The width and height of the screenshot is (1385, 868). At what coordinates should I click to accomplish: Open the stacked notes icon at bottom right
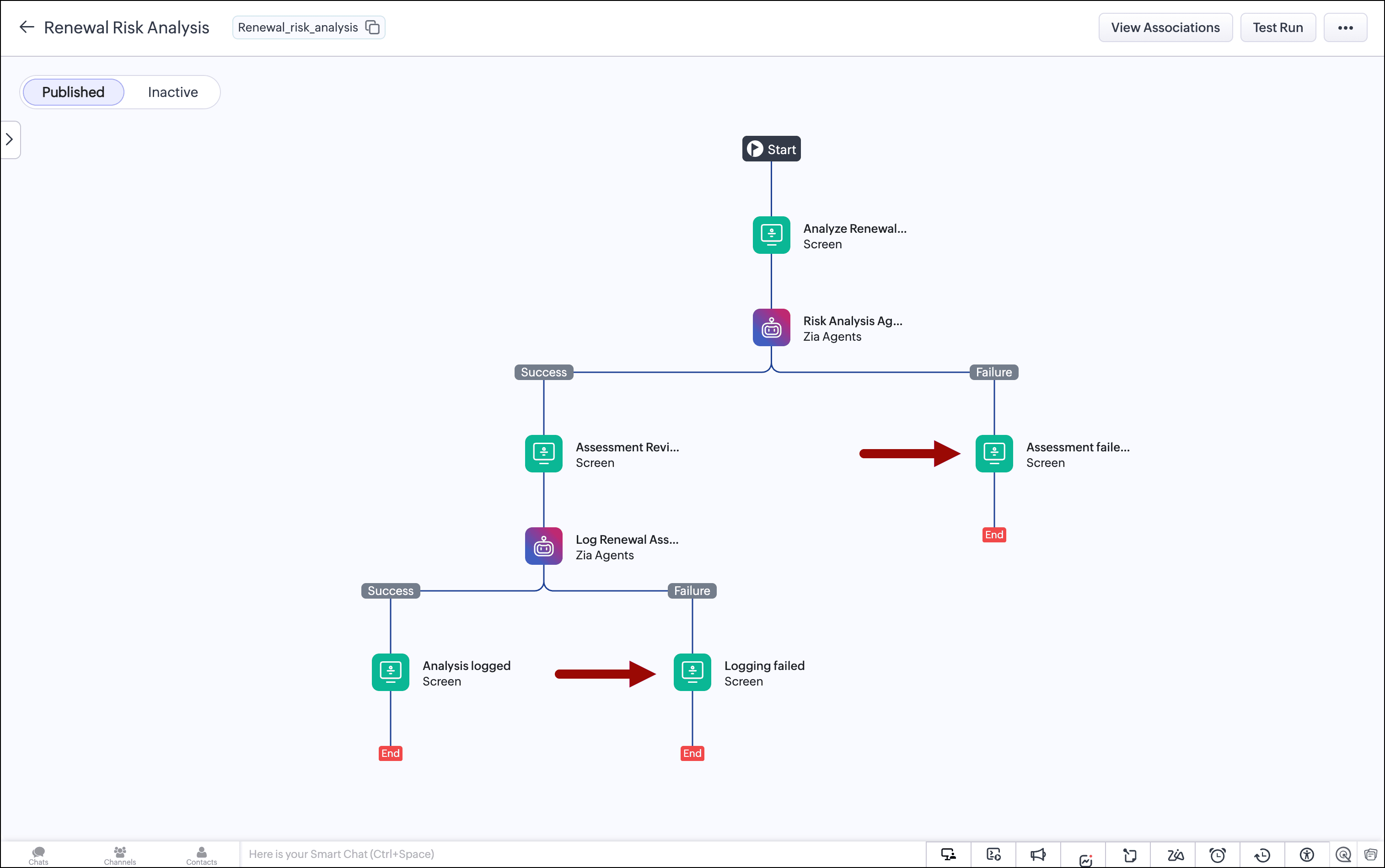pyautogui.click(x=1371, y=855)
